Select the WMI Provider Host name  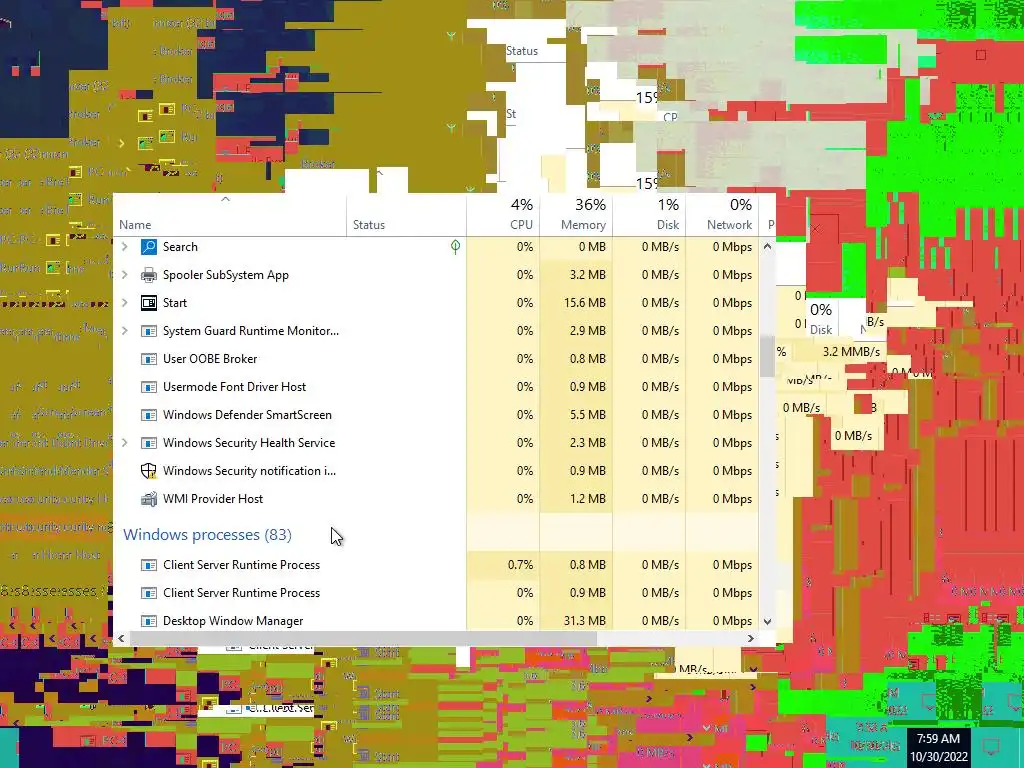pos(213,499)
